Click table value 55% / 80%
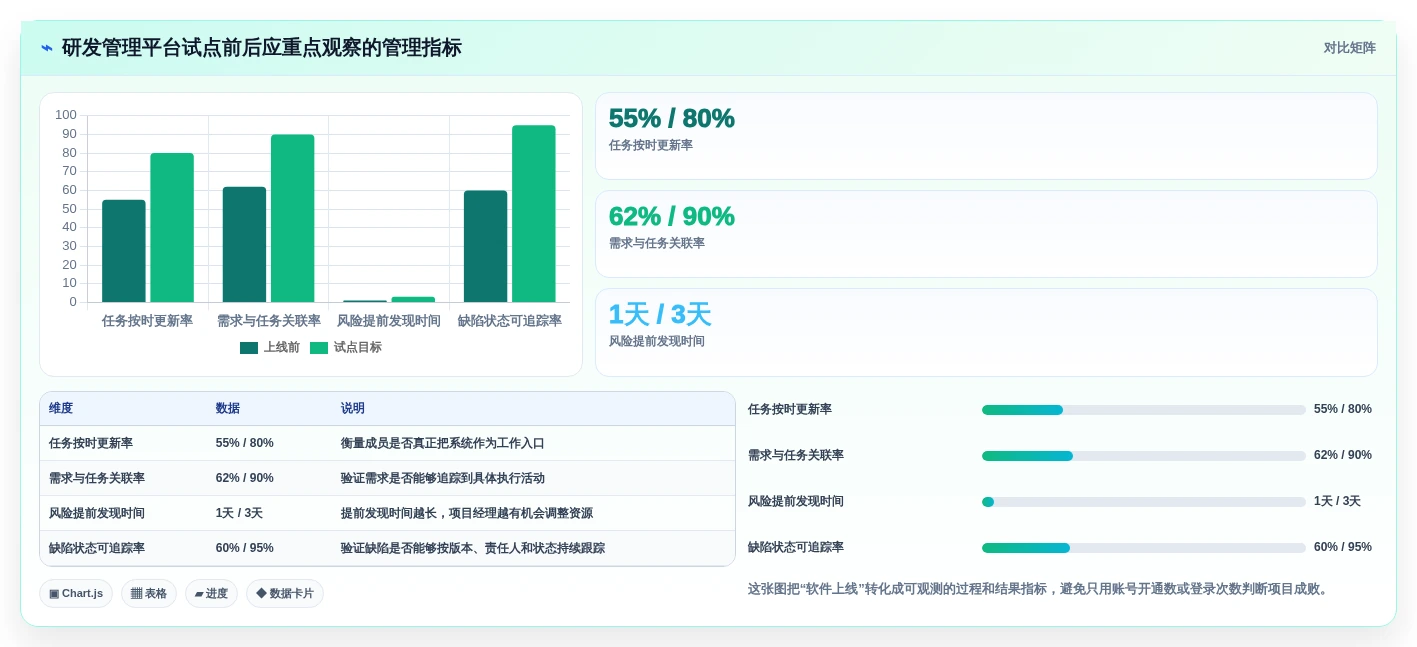1417x647 pixels. (x=245, y=443)
